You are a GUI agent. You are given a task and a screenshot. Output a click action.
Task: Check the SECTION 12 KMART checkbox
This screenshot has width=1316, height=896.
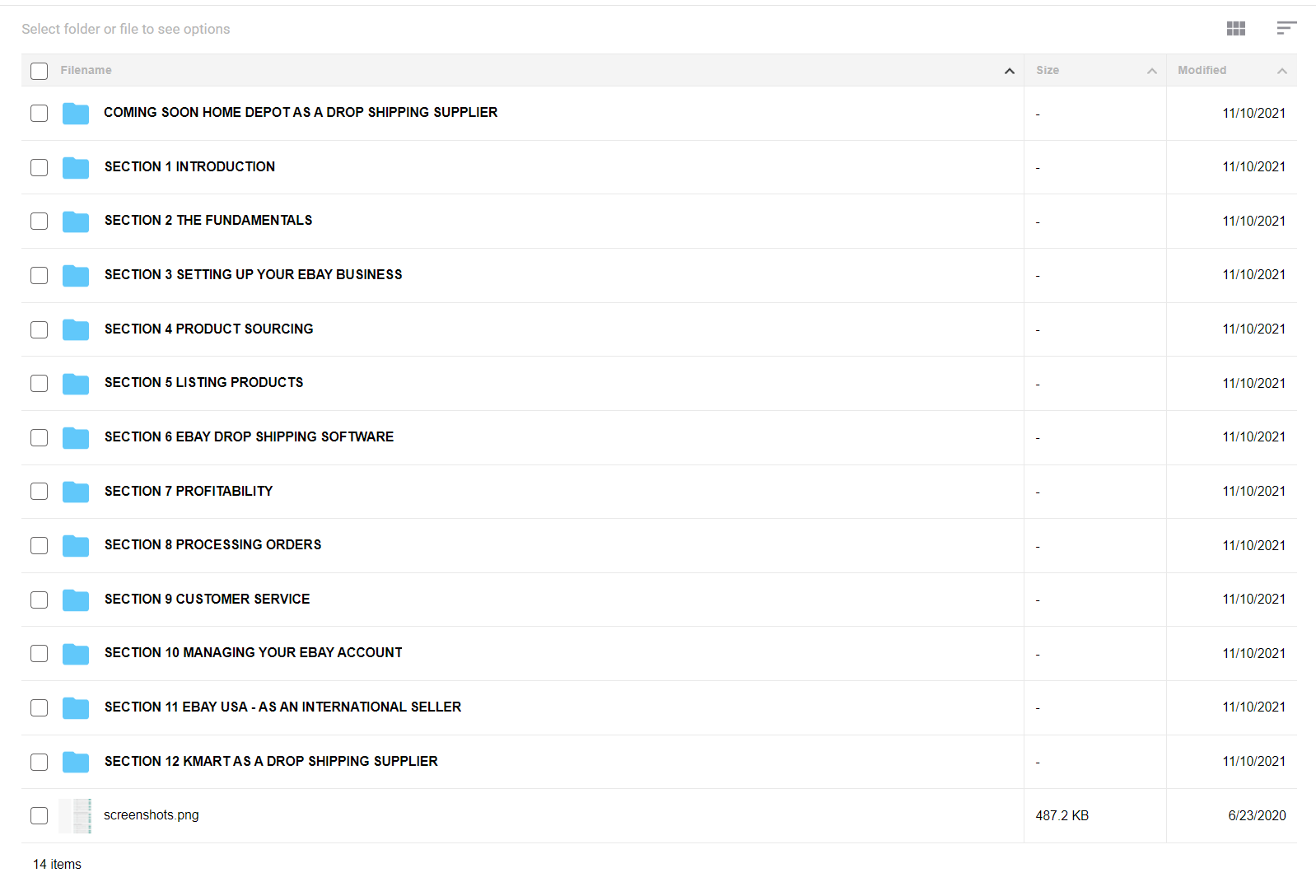tap(39, 762)
